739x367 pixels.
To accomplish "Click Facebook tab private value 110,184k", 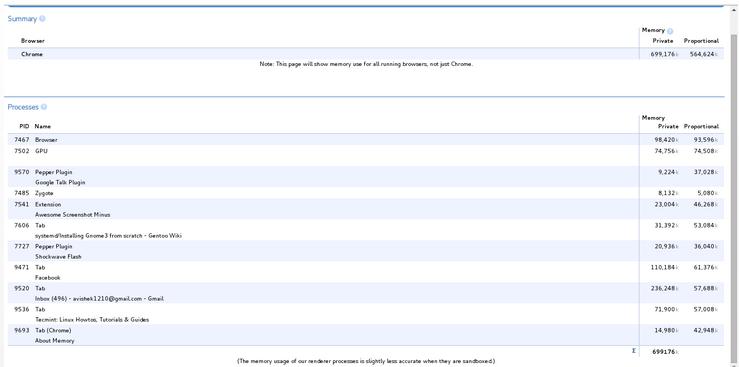I will pyautogui.click(x=665, y=268).
